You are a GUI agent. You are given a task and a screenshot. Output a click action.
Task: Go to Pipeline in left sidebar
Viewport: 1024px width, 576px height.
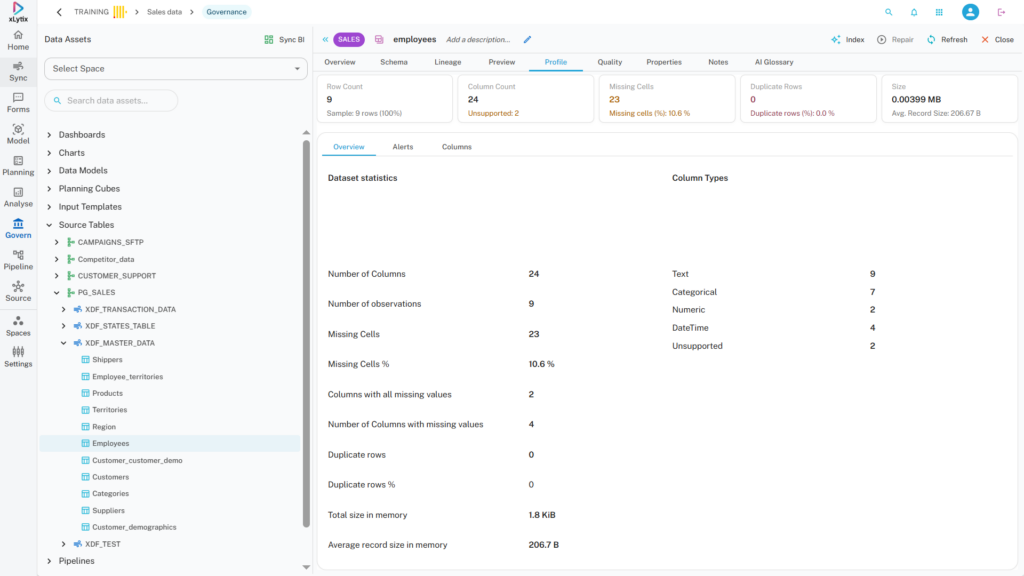(x=18, y=259)
